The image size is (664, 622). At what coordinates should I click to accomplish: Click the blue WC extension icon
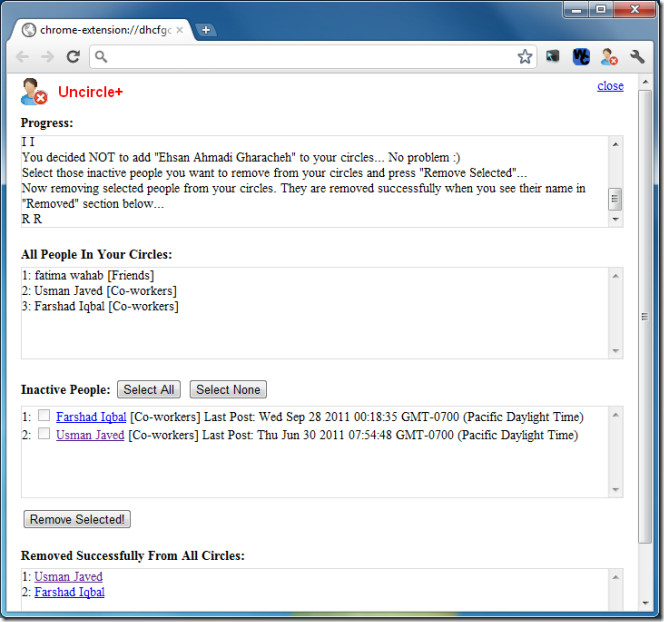click(x=581, y=56)
